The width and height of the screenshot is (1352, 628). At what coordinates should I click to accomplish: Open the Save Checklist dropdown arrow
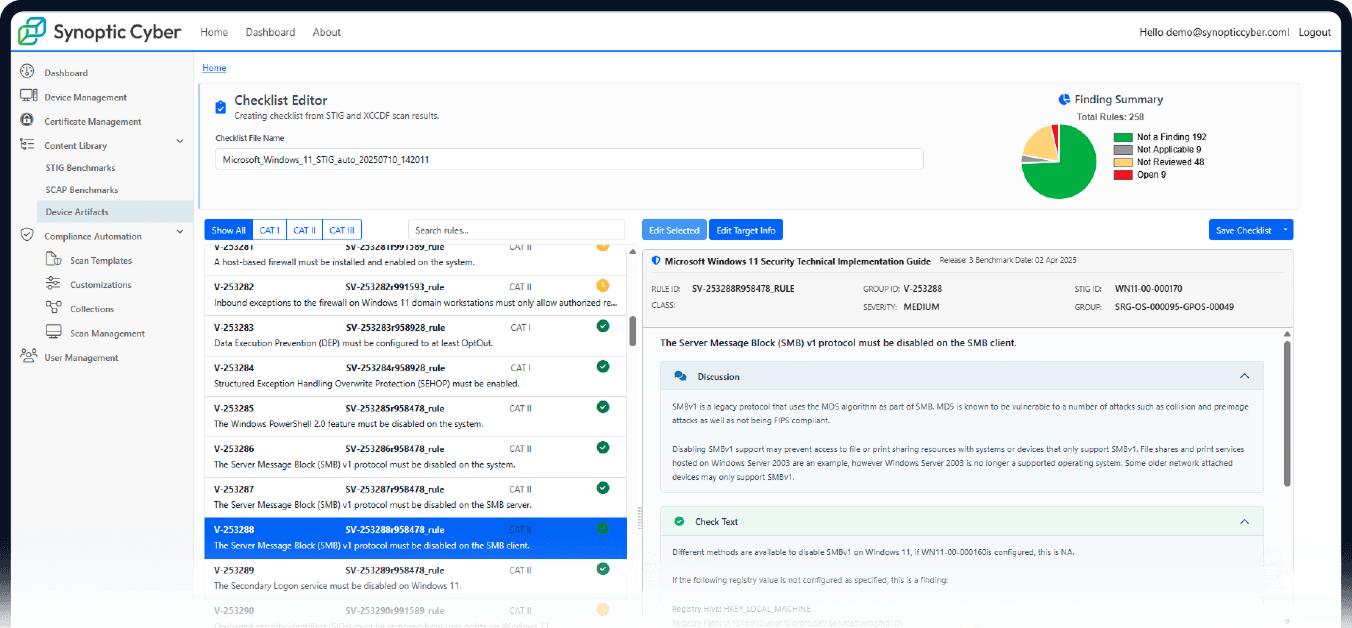pos(1285,230)
